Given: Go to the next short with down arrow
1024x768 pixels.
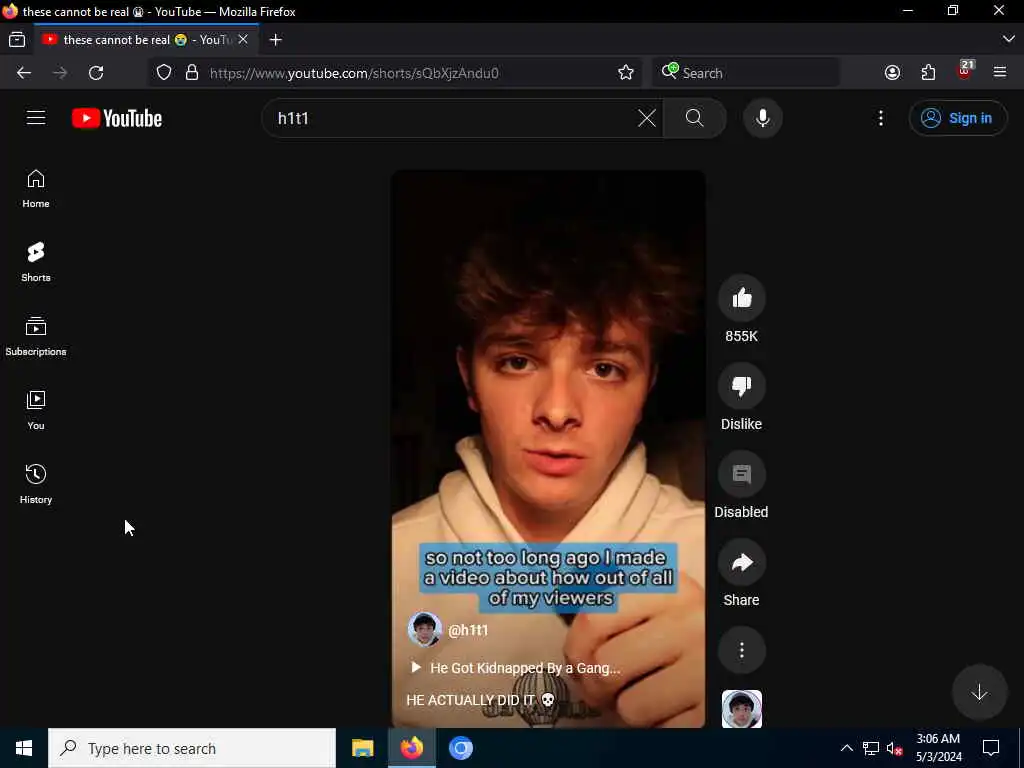Looking at the screenshot, I should click(x=979, y=692).
